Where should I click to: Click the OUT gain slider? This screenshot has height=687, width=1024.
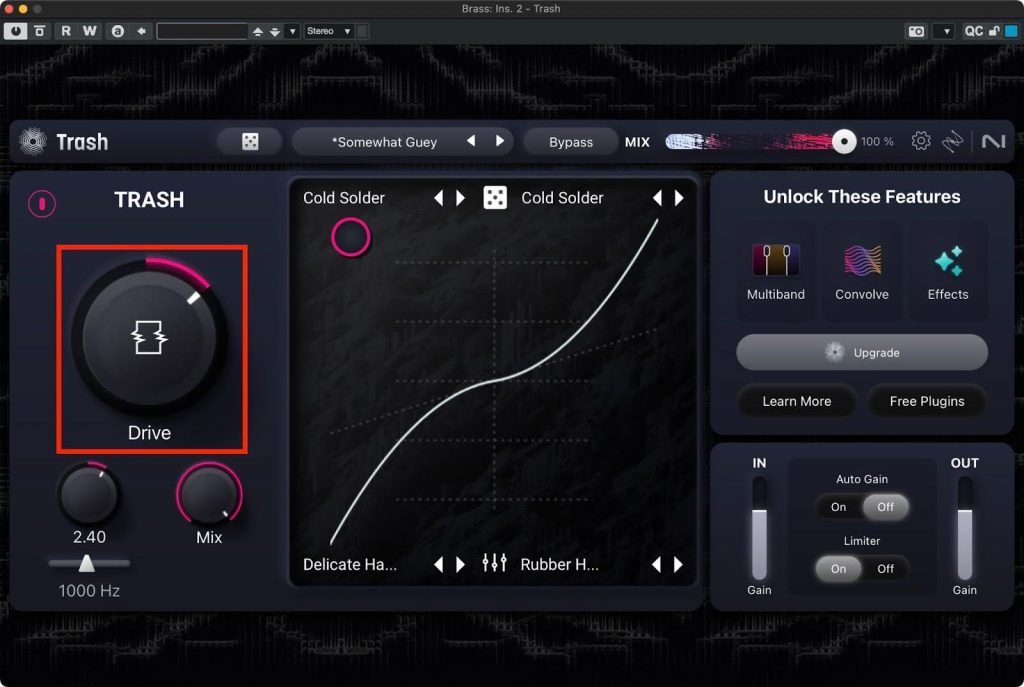(x=965, y=528)
